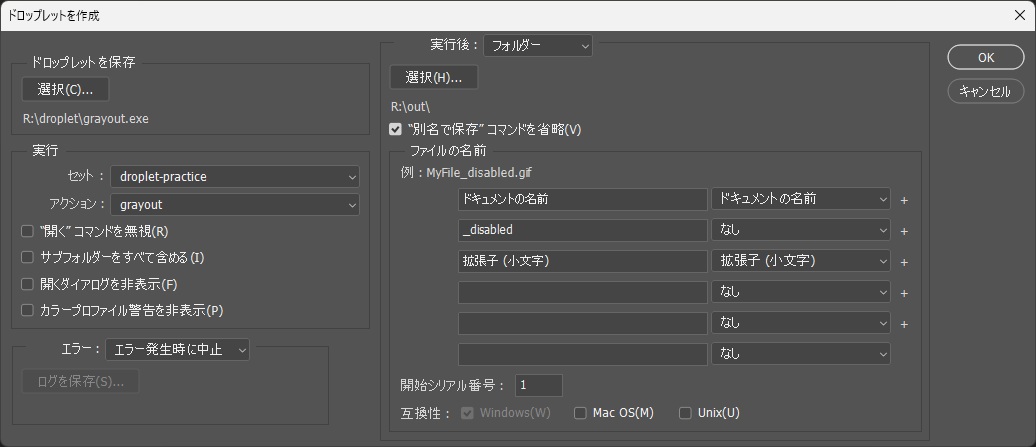Toggle "開く" コマンドを無視(R) checkbox
Screen dimensions: 1036x447
click(27, 231)
